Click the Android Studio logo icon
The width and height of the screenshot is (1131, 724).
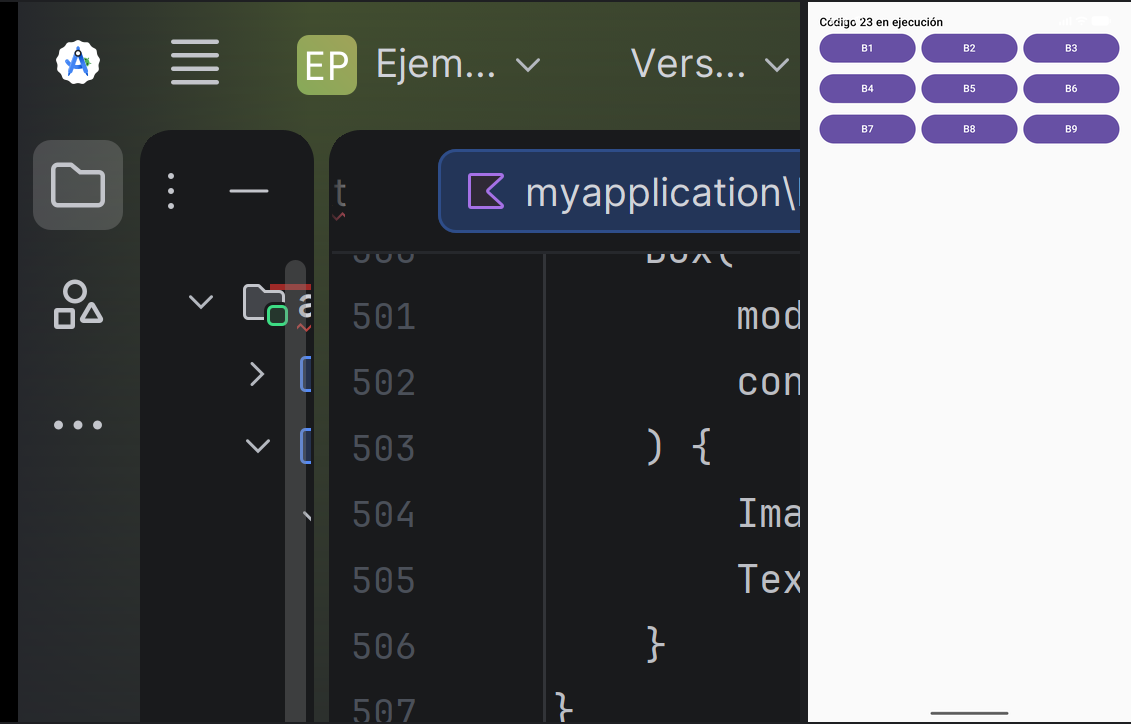click(x=78, y=62)
